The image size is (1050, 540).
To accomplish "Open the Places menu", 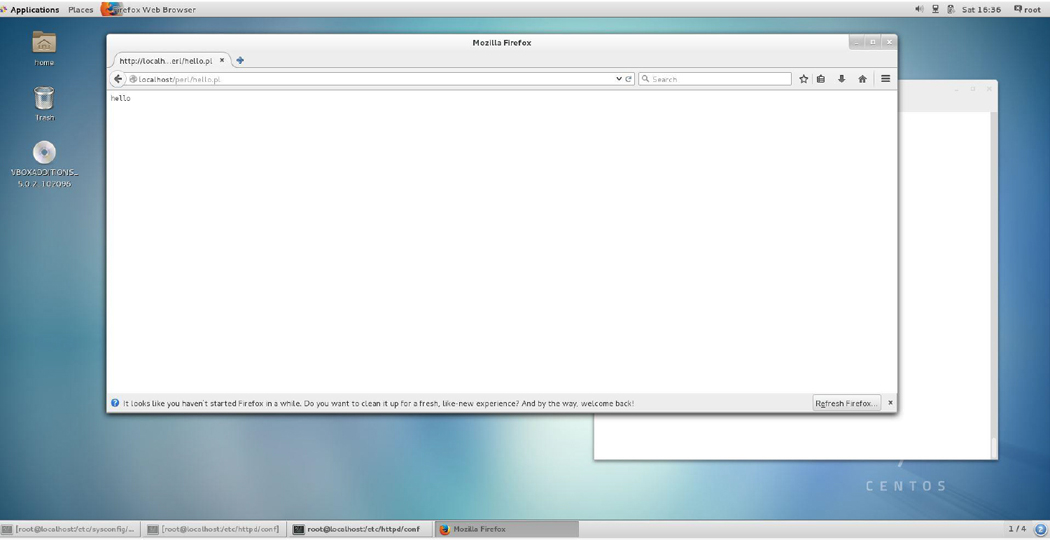I will tap(80, 9).
